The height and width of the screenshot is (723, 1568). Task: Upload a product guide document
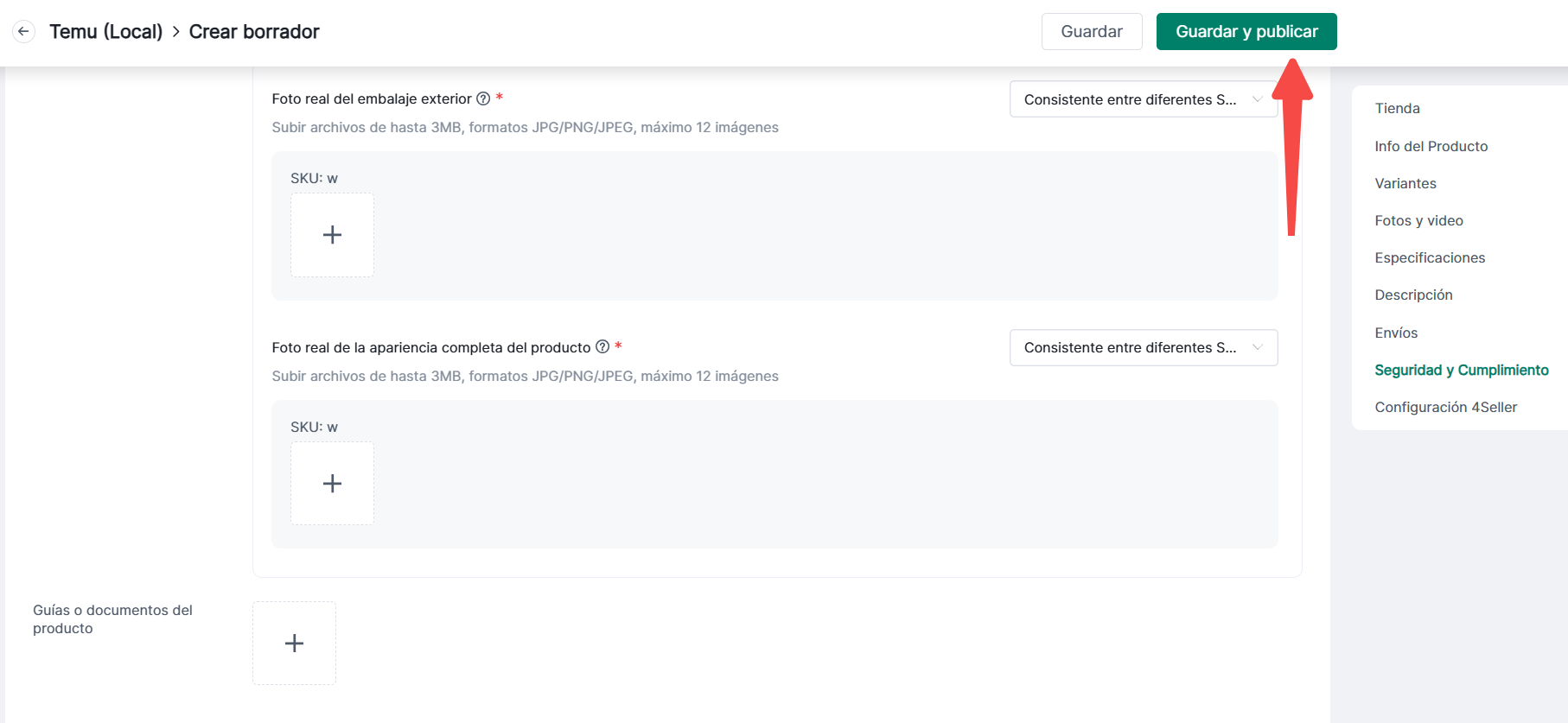[294, 644]
